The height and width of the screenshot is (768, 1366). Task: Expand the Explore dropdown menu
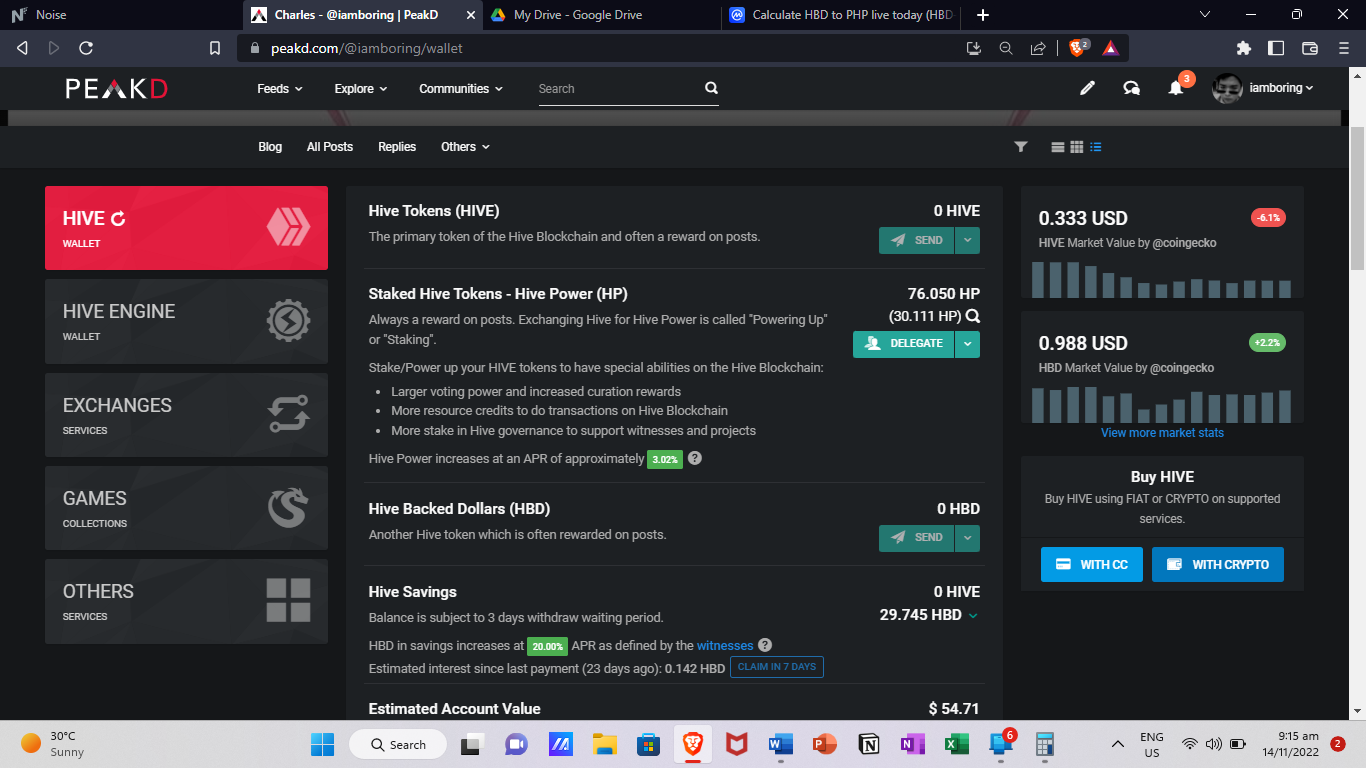[361, 89]
